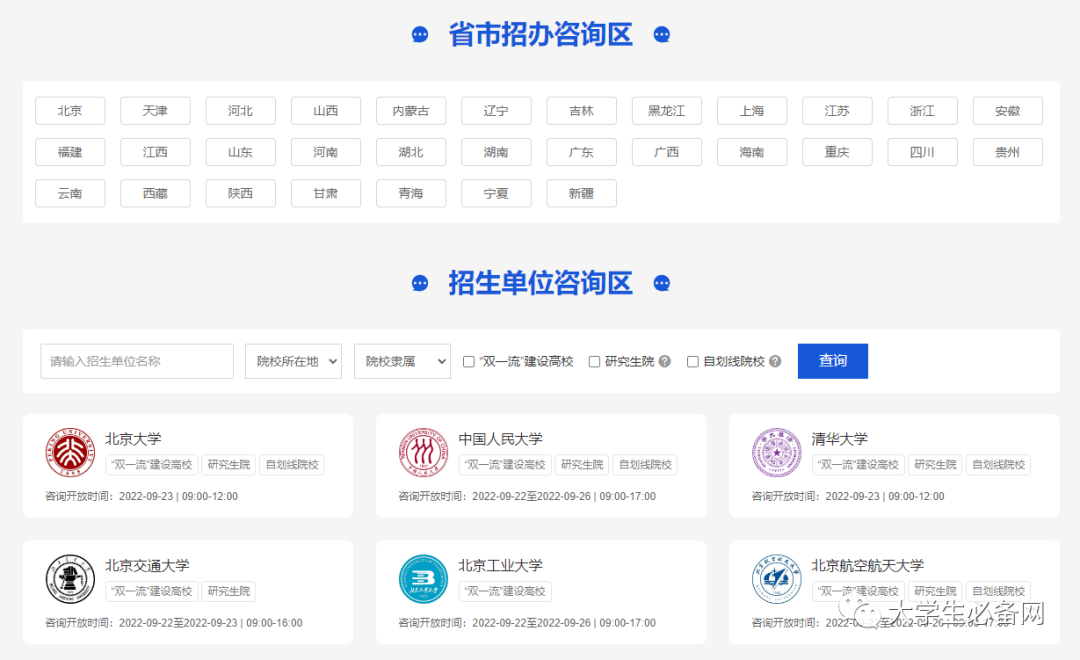Open the 吉林 province consultation
1080x660 pixels.
581,111
